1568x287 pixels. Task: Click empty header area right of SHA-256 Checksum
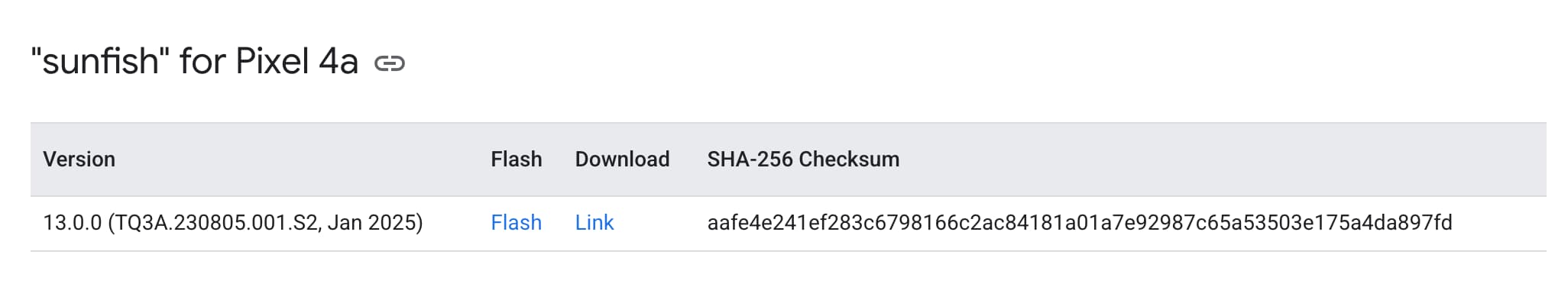point(1223,160)
